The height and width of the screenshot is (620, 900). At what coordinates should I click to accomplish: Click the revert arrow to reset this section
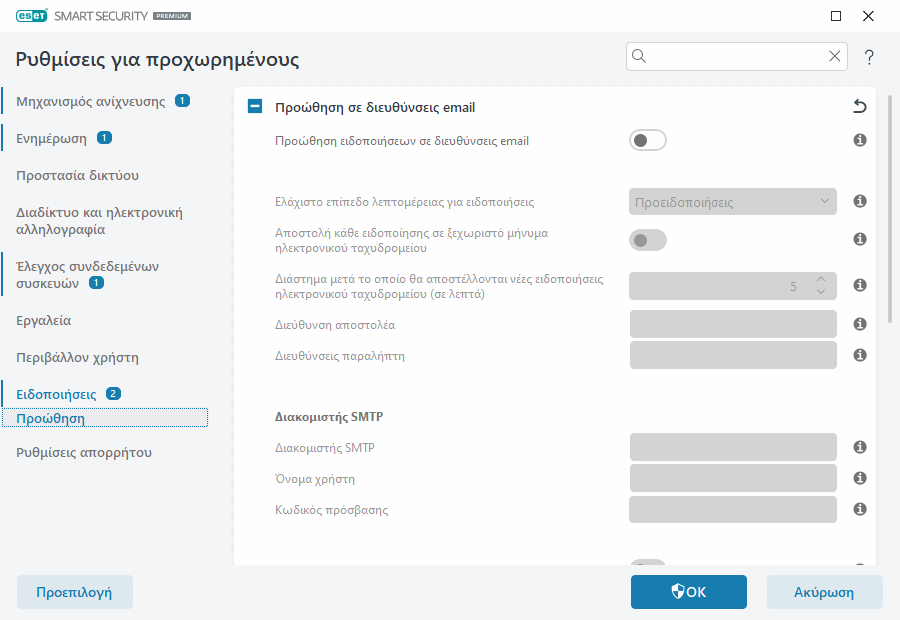858,105
